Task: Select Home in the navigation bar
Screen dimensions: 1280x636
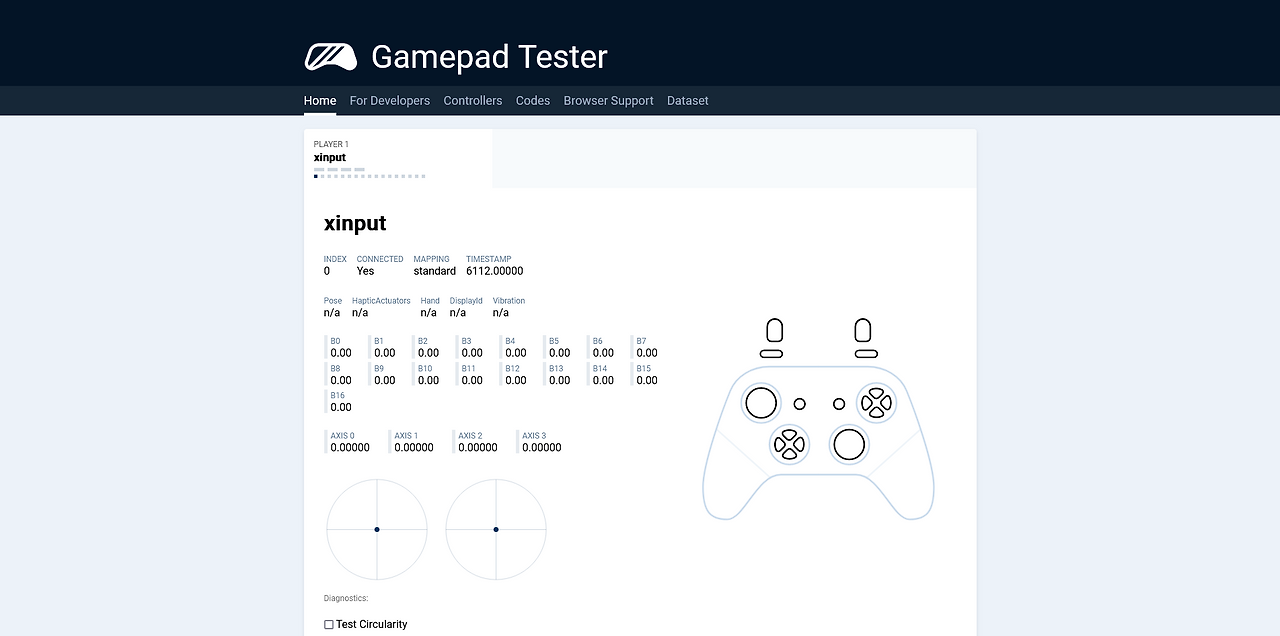Action: 319,100
